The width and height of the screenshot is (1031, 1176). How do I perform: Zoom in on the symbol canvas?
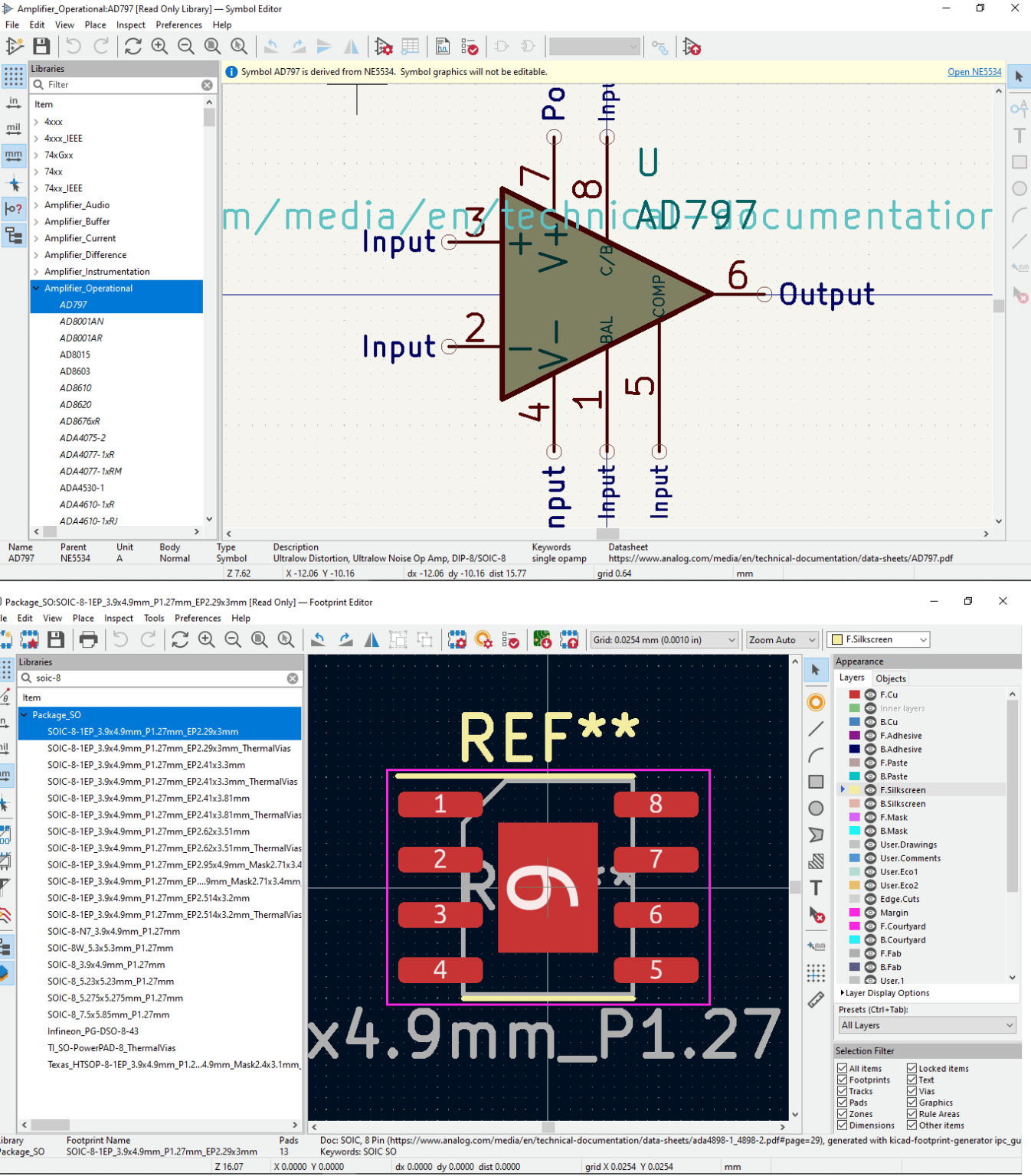click(159, 47)
